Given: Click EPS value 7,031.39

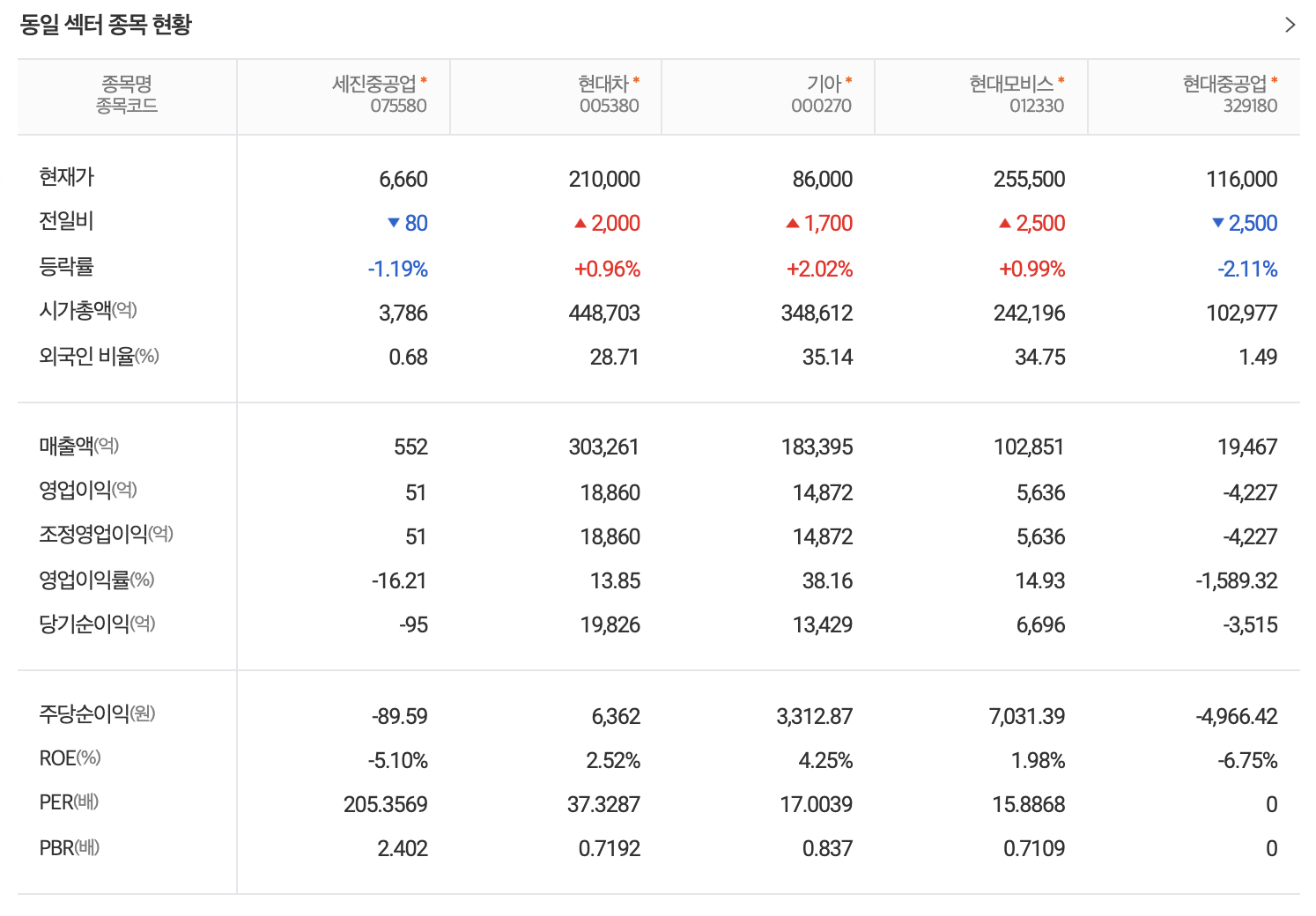Looking at the screenshot, I should click(1027, 716).
